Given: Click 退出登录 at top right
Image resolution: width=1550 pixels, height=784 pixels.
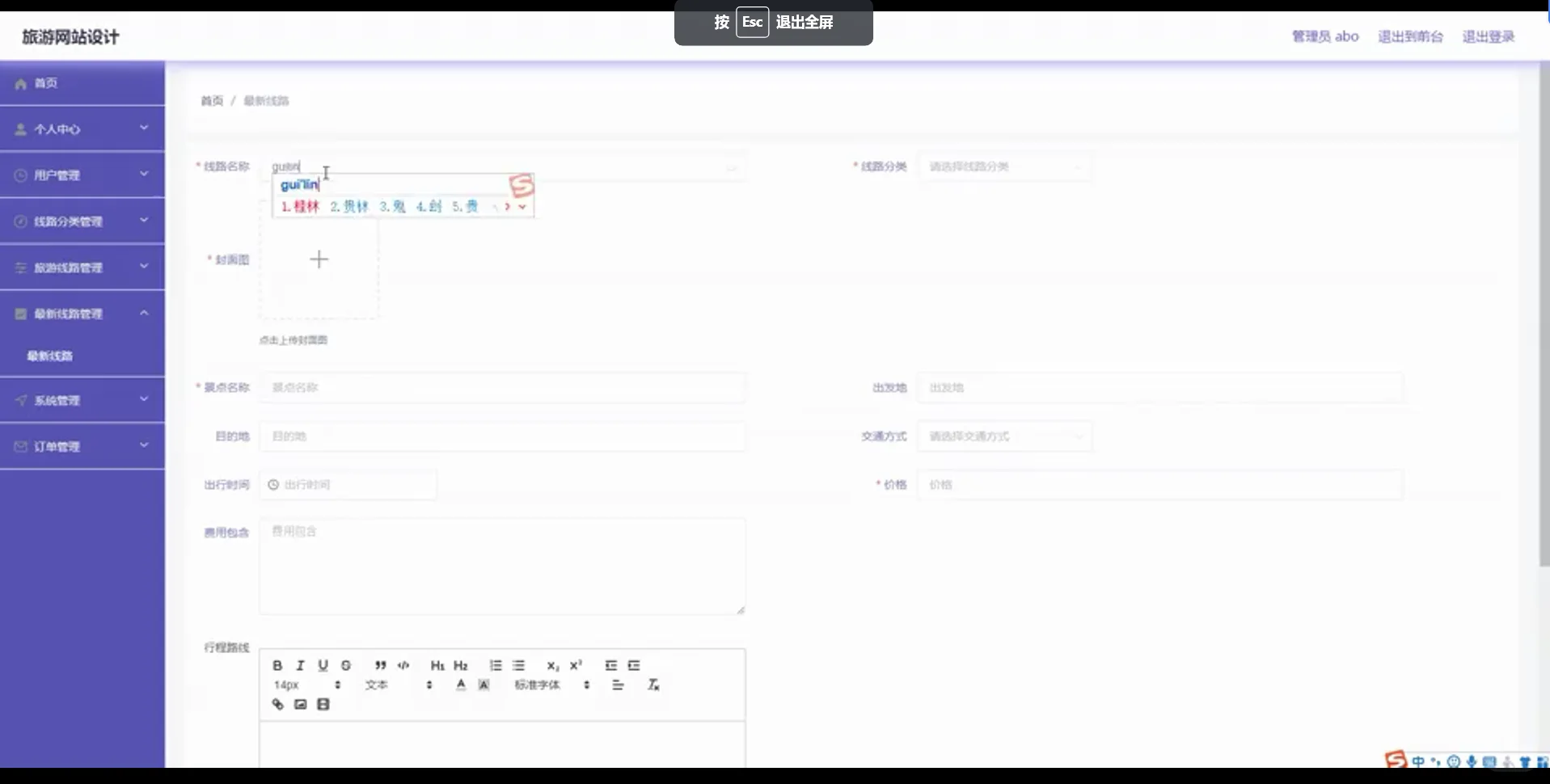Looking at the screenshot, I should pos(1489,36).
